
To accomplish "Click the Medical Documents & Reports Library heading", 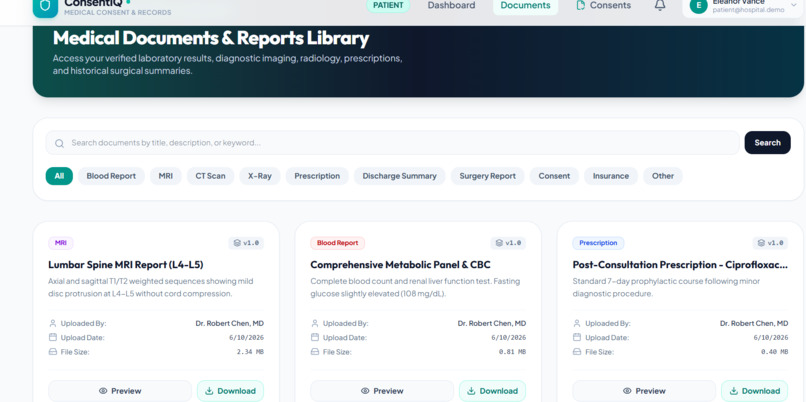I will (211, 38).
